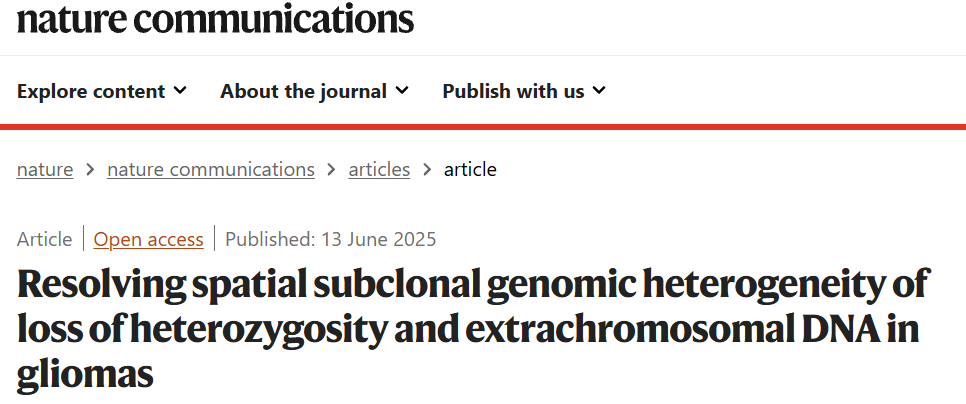Open the About the journal menu label
The width and height of the screenshot is (966, 404).
click(303, 91)
